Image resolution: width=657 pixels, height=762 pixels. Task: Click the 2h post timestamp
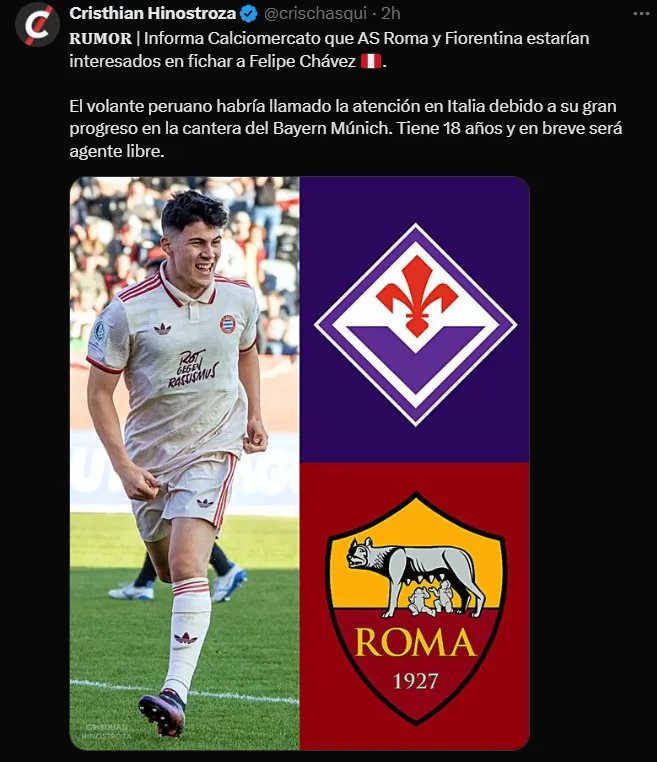pos(391,14)
